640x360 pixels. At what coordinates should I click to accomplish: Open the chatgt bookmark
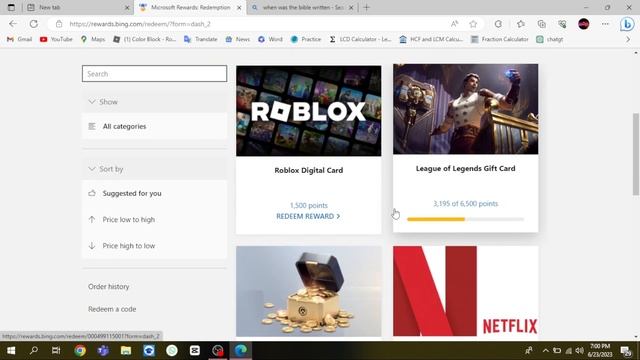pyautogui.click(x=549, y=39)
